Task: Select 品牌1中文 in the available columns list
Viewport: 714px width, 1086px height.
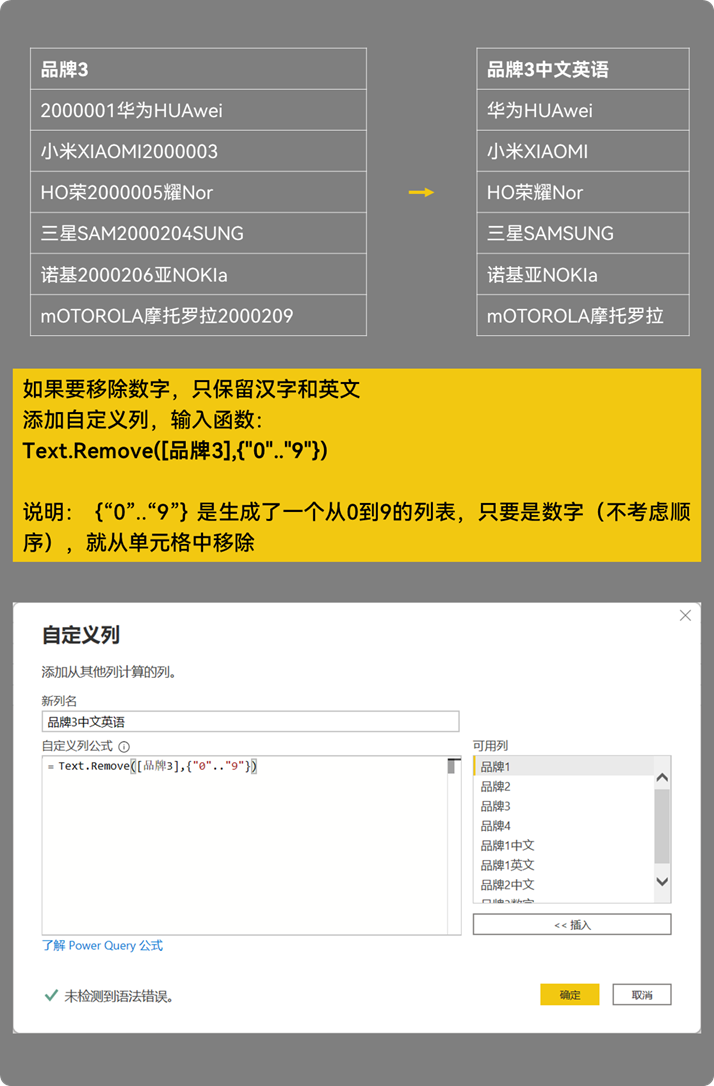Action: 563,845
